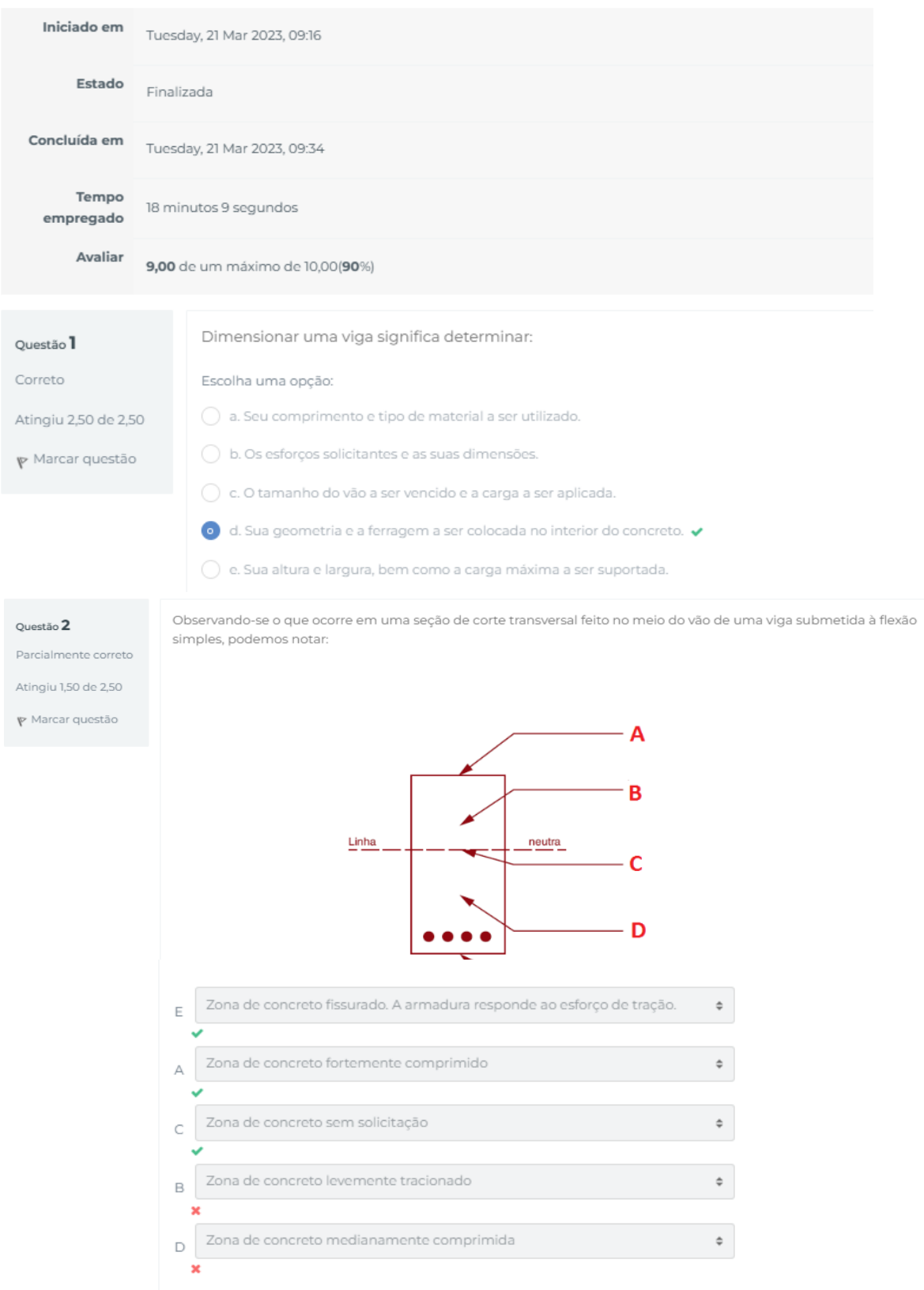Click the flag icon in Questão 1
924x1290 pixels.
pyautogui.click(x=21, y=462)
